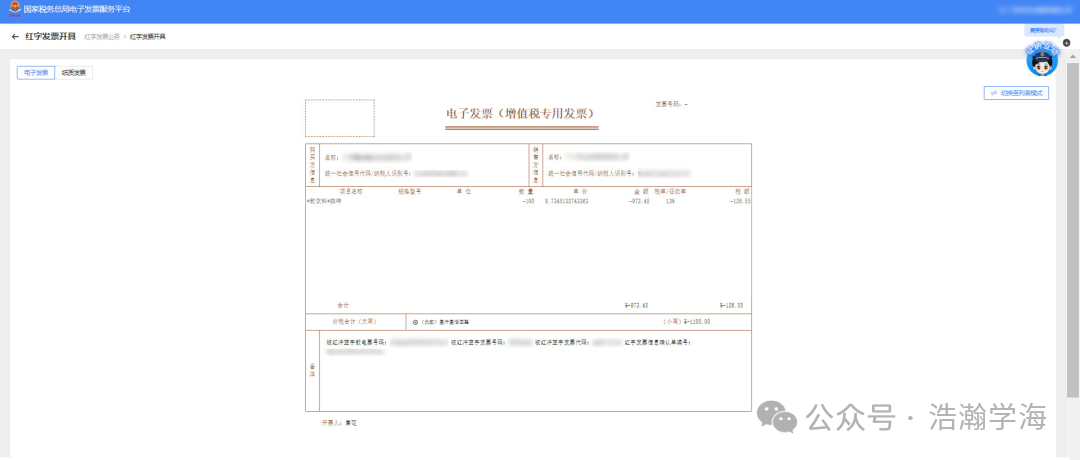Click the back arrow beside 红字发票开具
Viewport: 1080px width, 460px height.
click(x=15, y=36)
